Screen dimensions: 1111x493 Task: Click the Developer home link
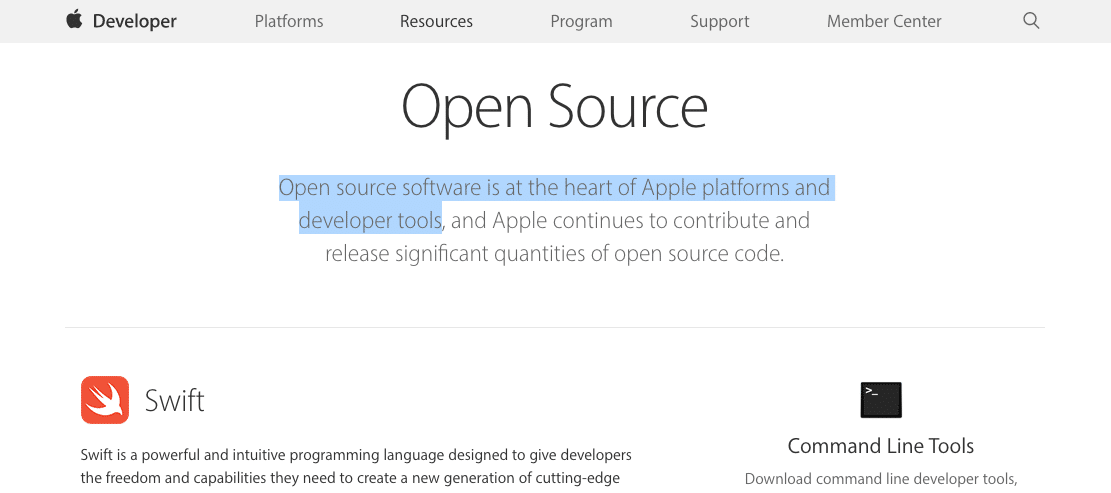coord(135,21)
